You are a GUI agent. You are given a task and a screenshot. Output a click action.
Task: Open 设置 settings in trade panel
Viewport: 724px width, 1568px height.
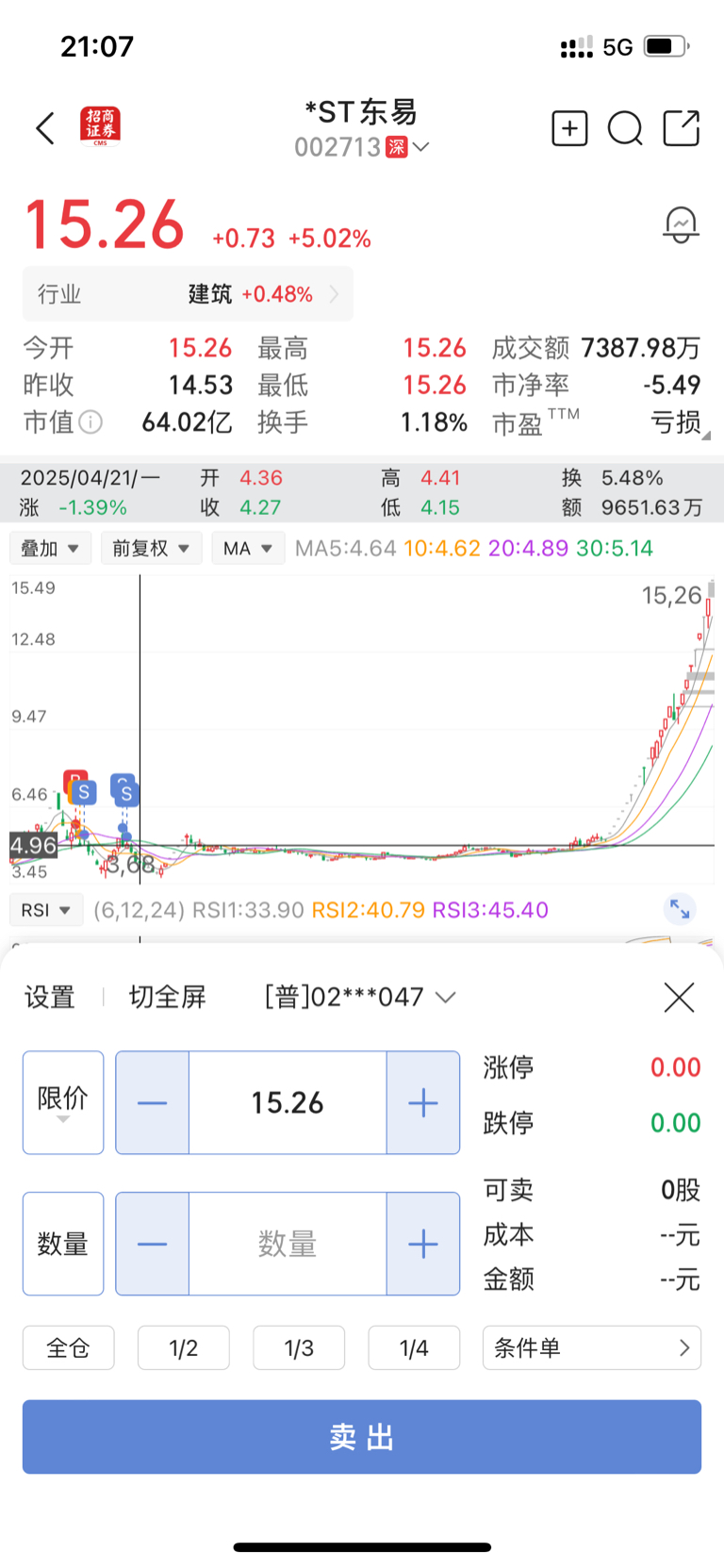50,997
